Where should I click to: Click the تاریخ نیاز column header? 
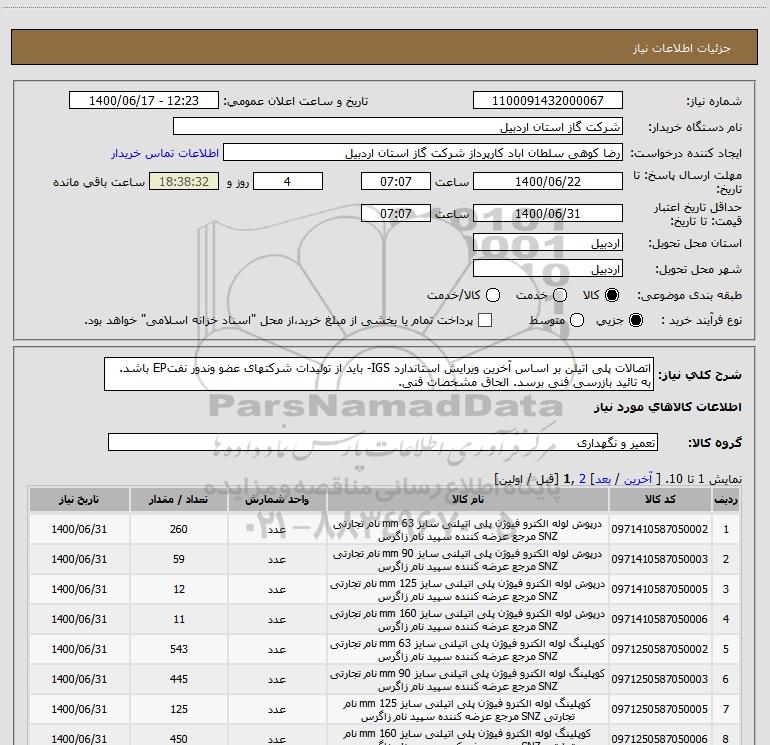click(79, 499)
